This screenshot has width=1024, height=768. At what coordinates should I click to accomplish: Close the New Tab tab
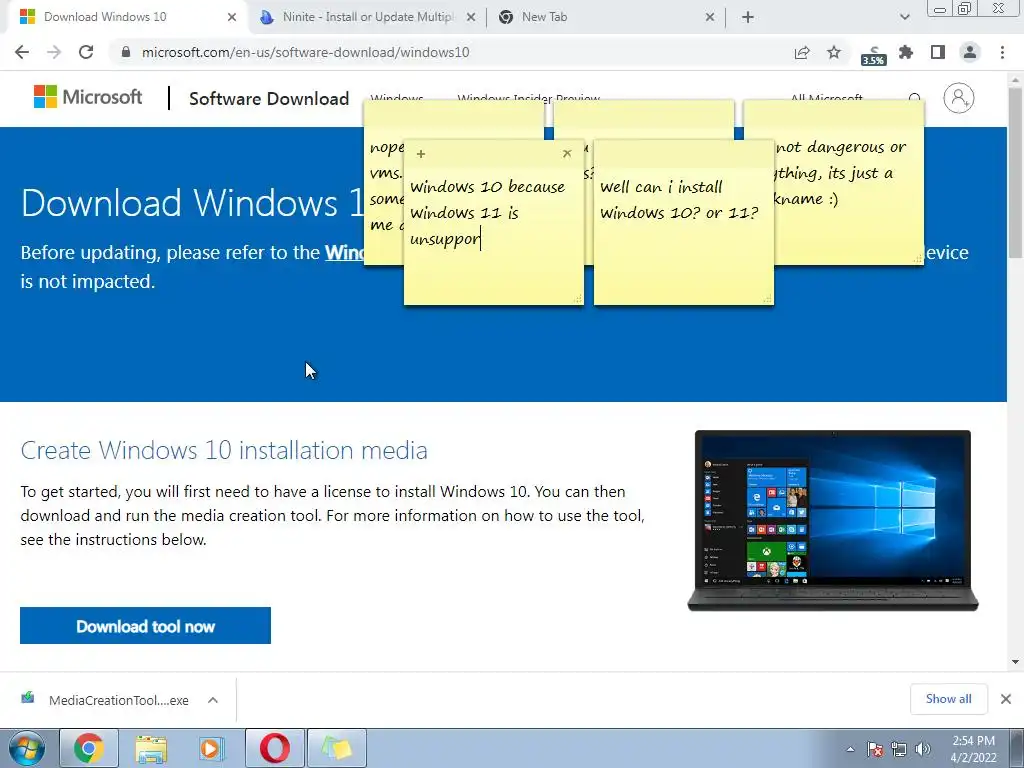710,18
